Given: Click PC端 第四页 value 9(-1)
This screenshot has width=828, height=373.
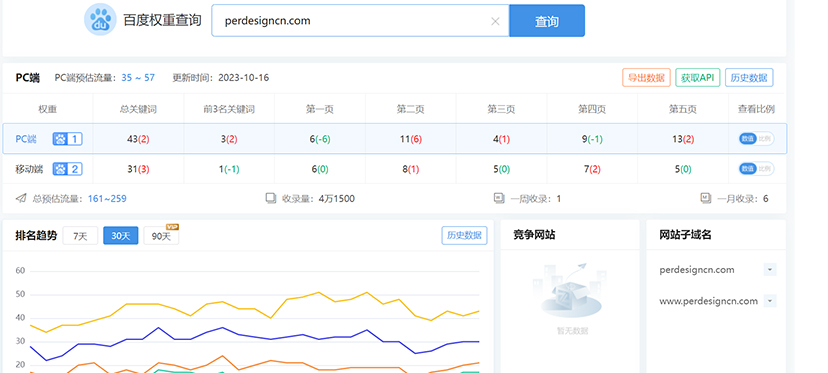Looking at the screenshot, I should (x=592, y=139).
